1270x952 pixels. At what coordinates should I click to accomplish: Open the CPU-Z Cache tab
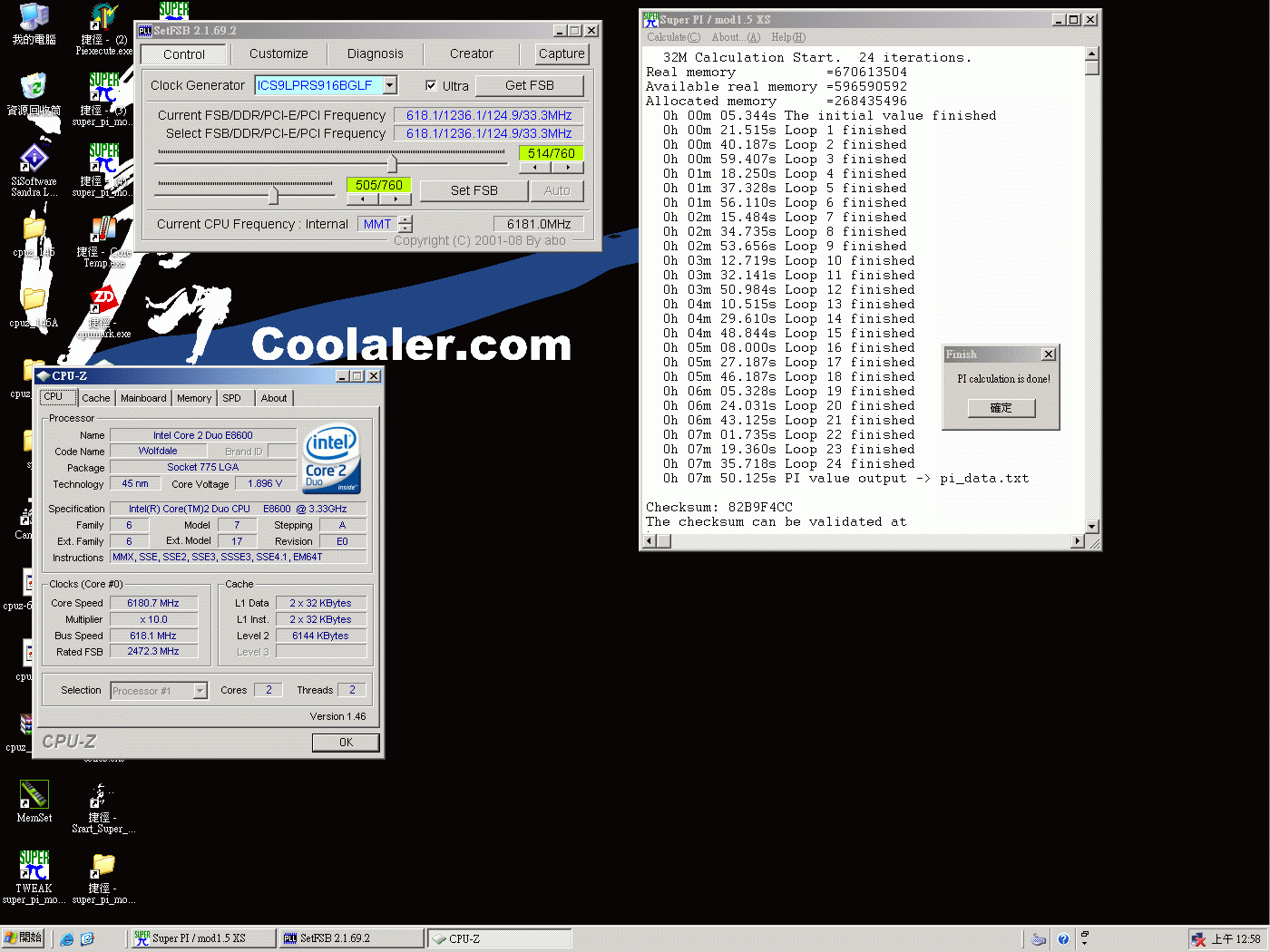(x=96, y=398)
